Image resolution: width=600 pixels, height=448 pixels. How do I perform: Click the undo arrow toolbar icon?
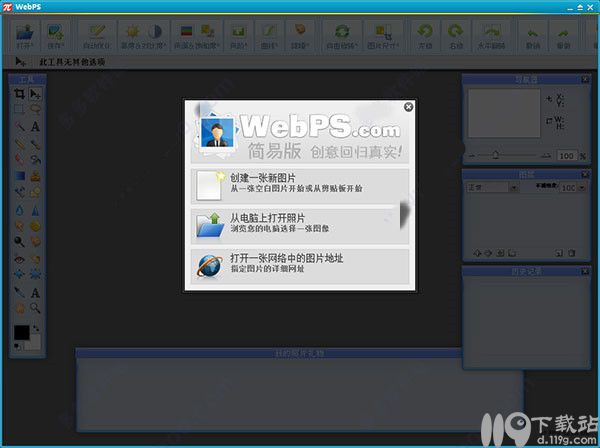pos(533,33)
